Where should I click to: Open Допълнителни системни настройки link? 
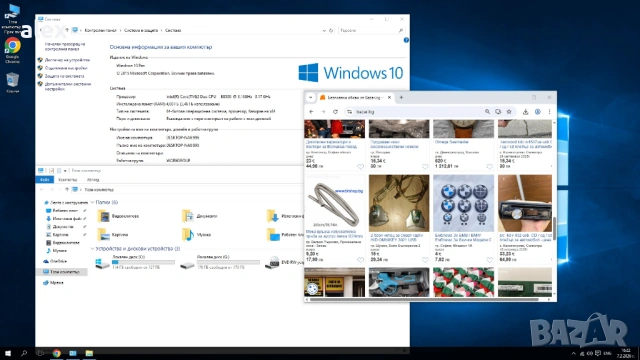pyautogui.click(x=68, y=86)
